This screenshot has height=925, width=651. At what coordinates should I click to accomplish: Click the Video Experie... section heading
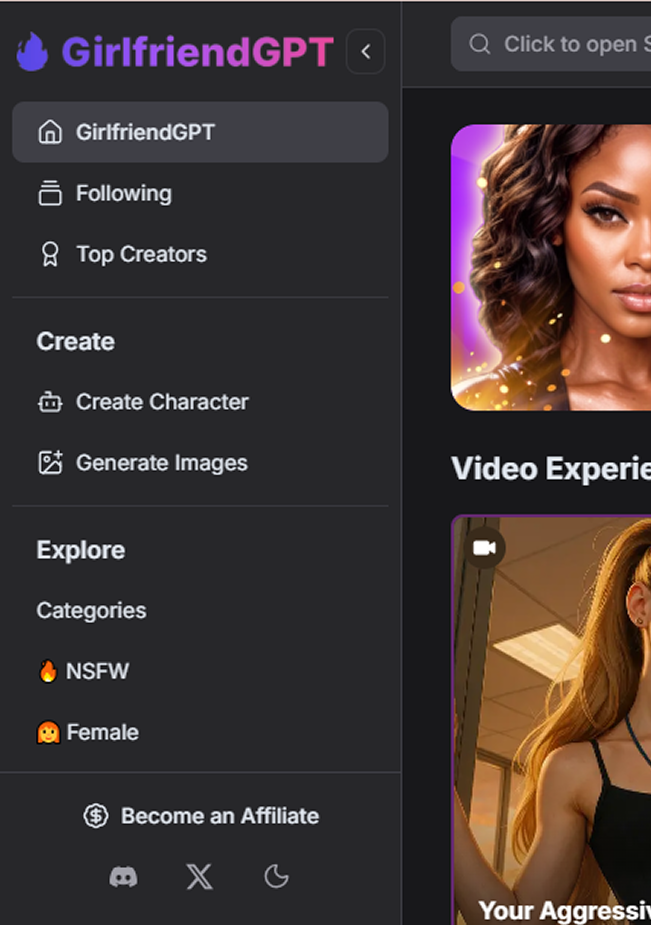click(551, 469)
